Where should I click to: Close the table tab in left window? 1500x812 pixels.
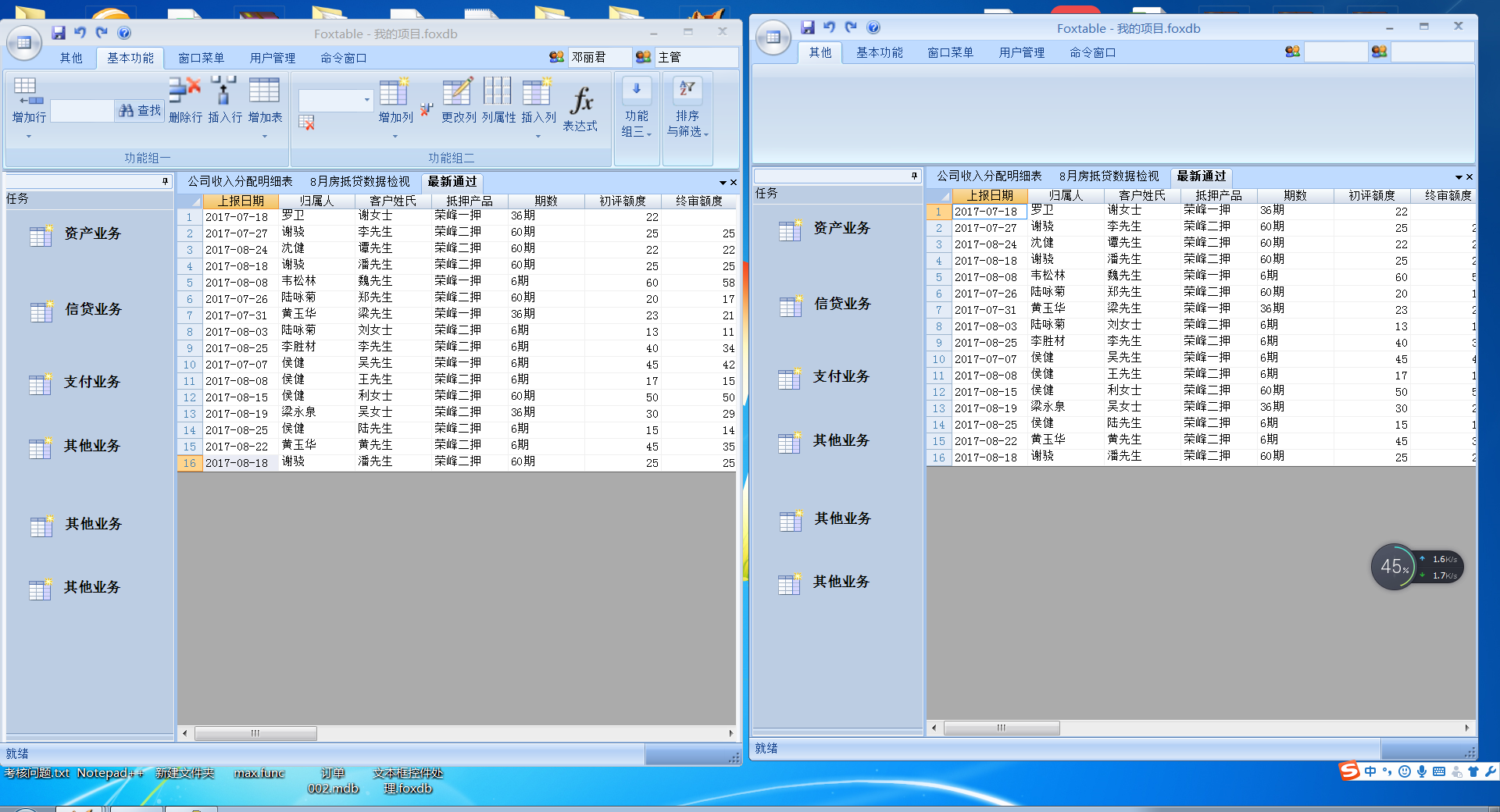click(734, 183)
